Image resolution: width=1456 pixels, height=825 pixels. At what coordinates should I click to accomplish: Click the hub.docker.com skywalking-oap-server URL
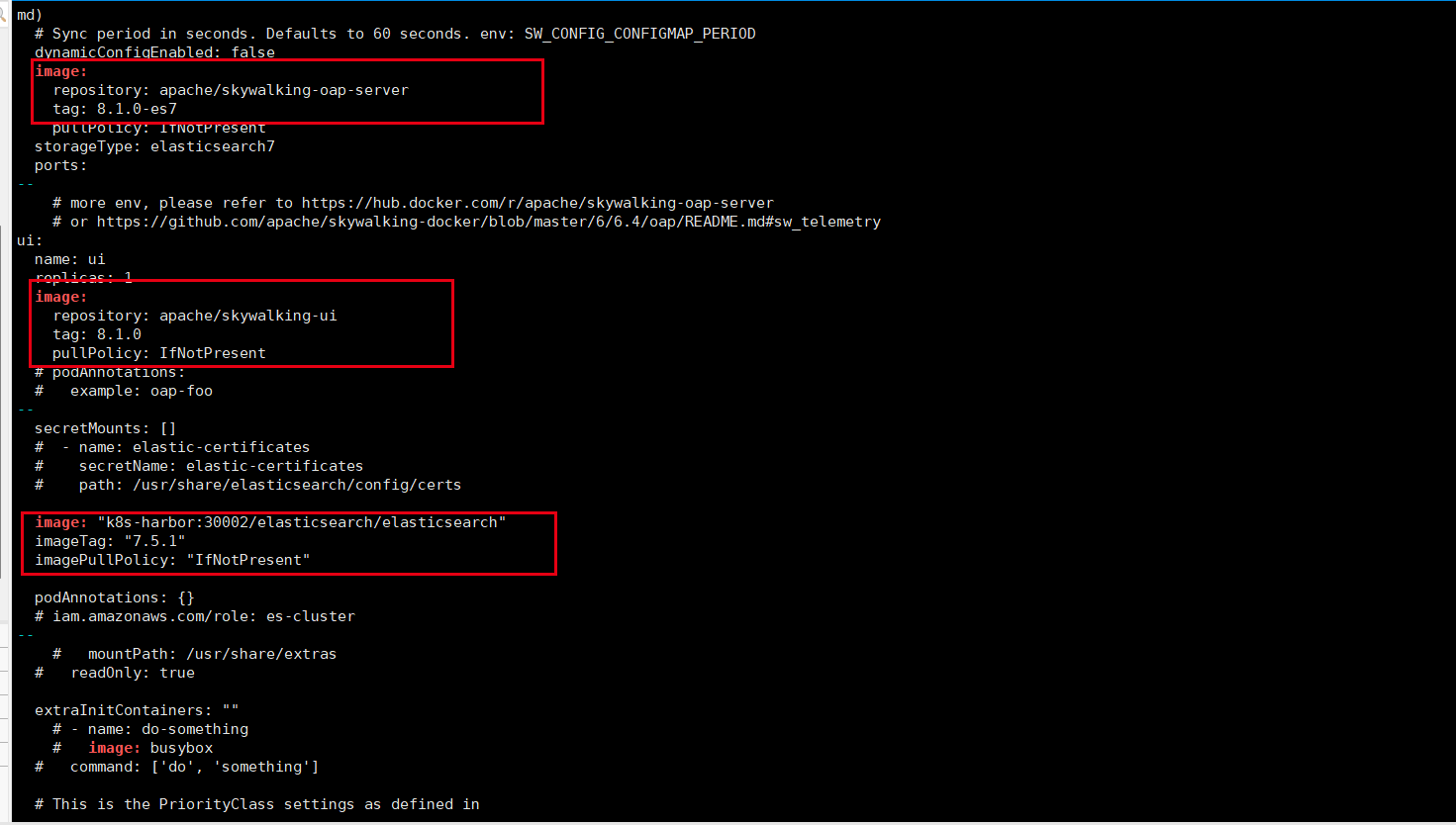pos(537,203)
